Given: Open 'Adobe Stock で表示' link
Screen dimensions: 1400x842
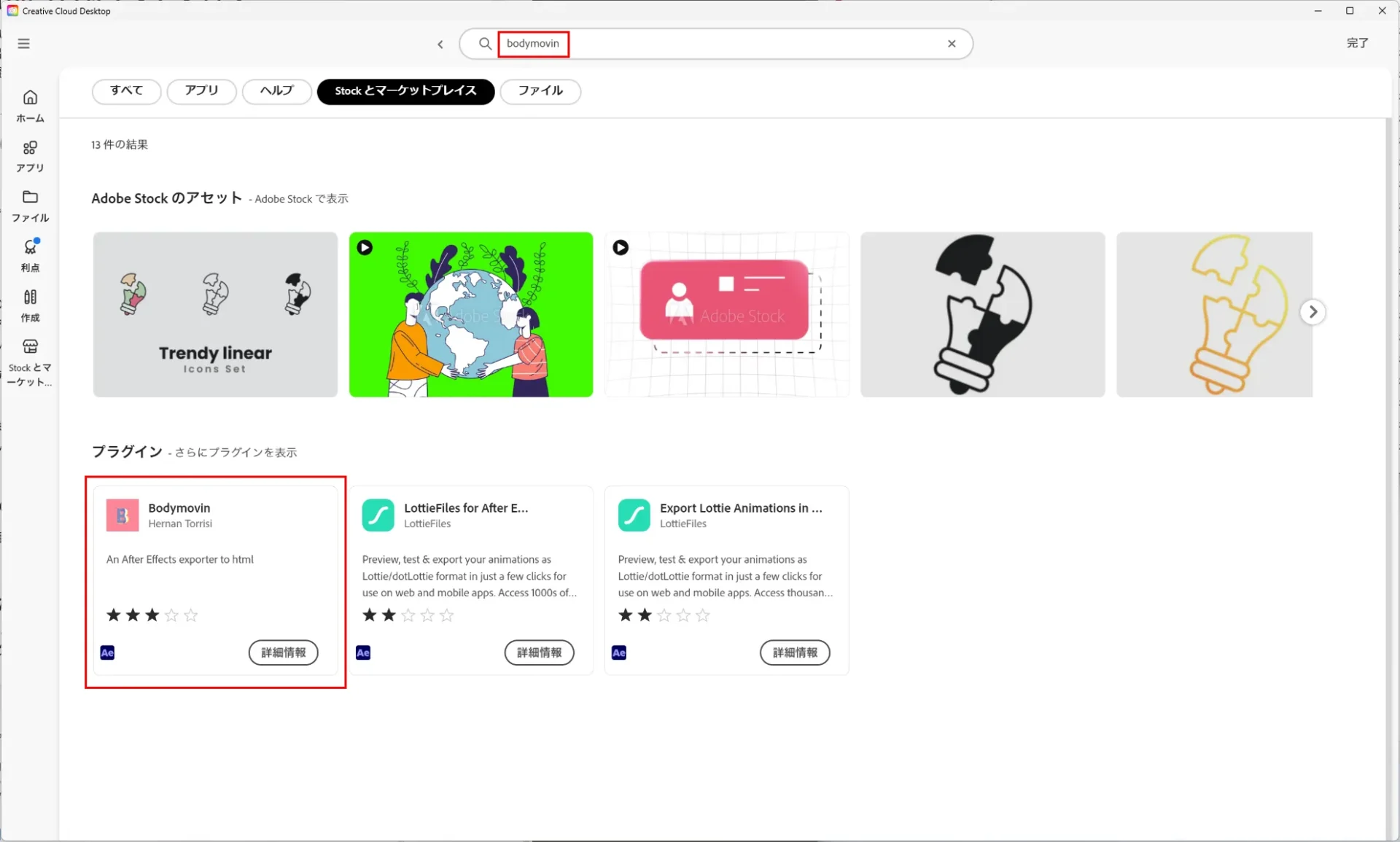Looking at the screenshot, I should [301, 199].
